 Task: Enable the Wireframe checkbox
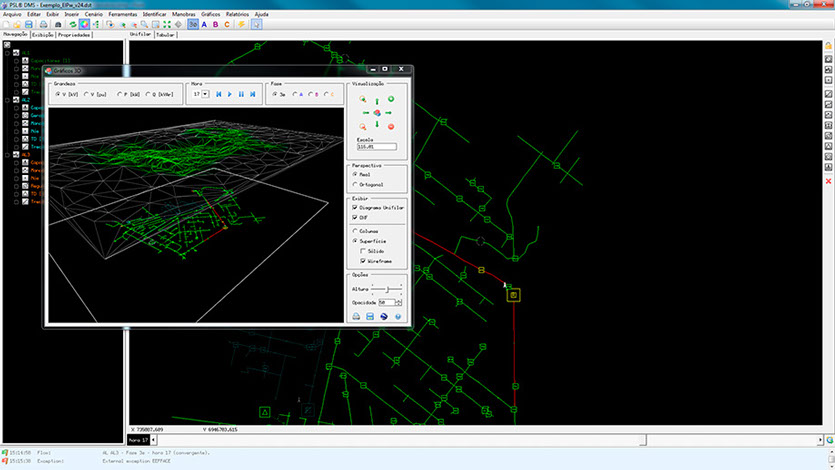coord(364,260)
